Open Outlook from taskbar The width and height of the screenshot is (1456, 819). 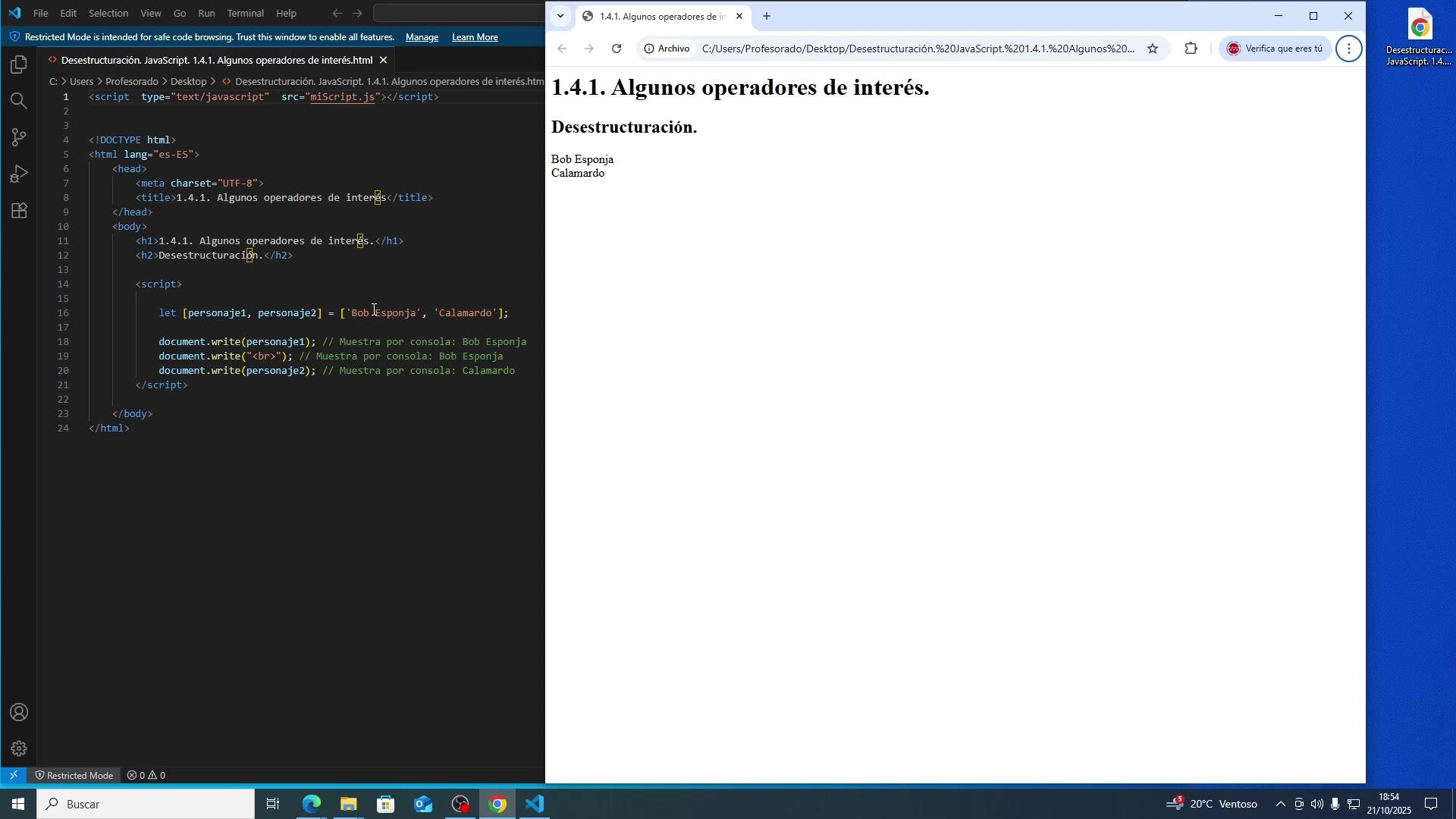point(422,804)
